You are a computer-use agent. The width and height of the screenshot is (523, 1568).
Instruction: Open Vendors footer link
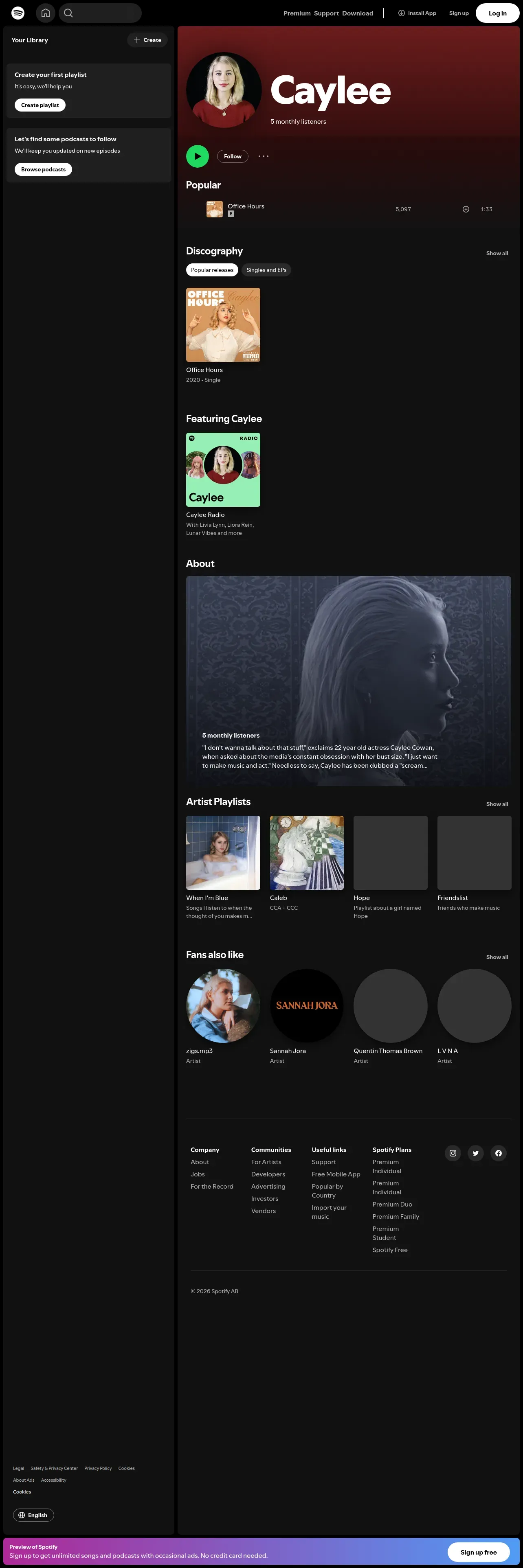tap(263, 1211)
